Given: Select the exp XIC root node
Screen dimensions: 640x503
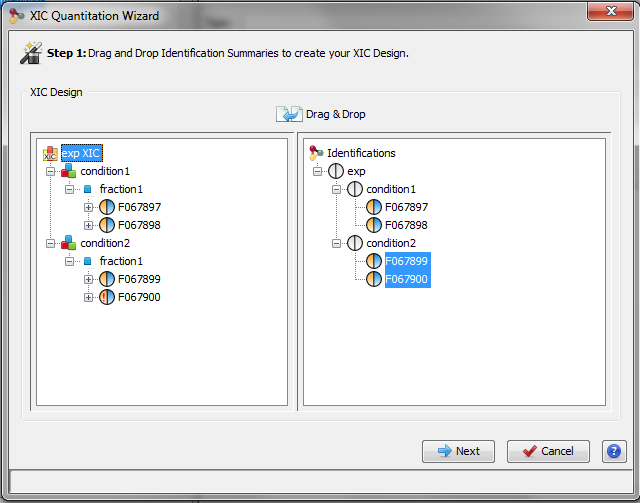Looking at the screenshot, I should point(81,153).
